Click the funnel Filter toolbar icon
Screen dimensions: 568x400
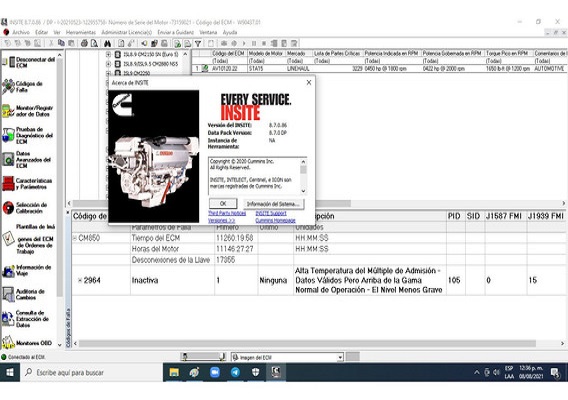pos(198,44)
